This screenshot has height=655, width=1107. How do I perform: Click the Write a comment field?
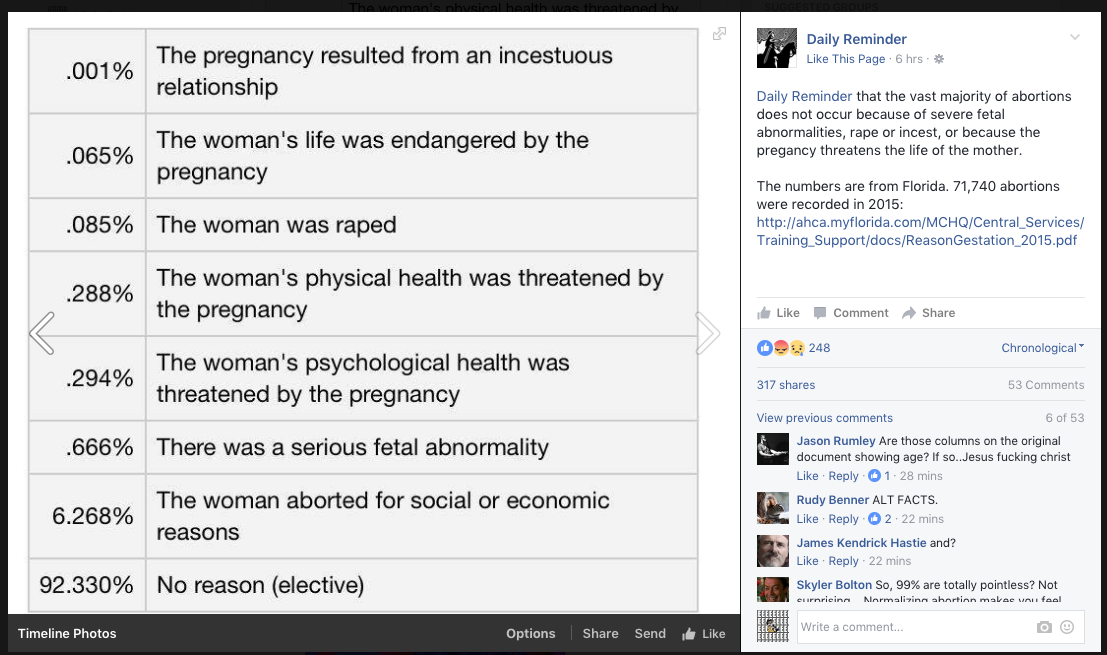click(x=910, y=627)
